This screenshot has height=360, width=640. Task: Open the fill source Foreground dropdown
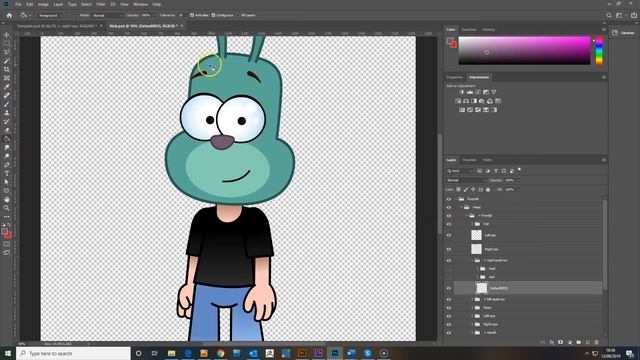pyautogui.click(x=50, y=15)
